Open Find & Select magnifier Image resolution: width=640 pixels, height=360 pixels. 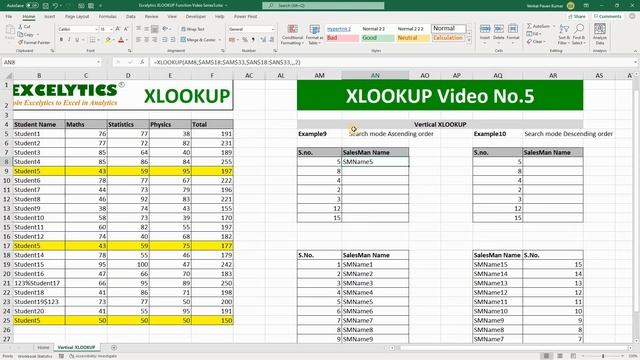tap(578, 34)
